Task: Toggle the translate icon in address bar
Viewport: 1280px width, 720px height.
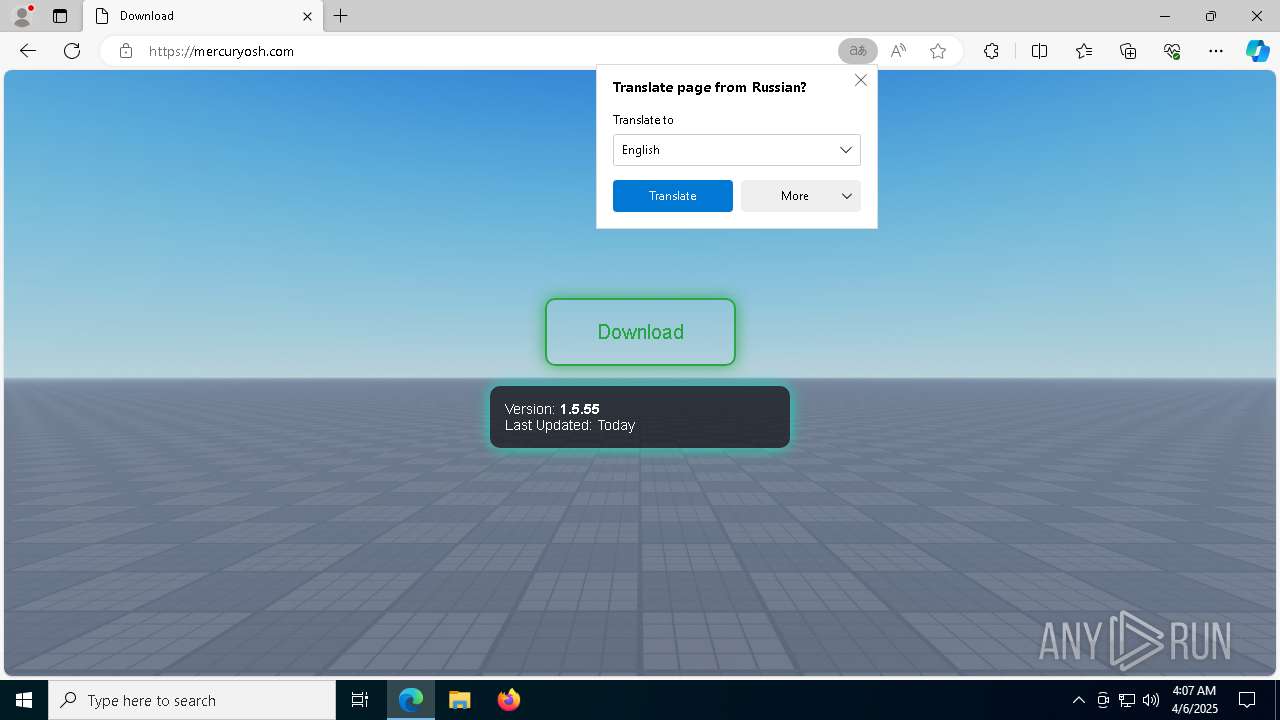Action: click(x=858, y=51)
